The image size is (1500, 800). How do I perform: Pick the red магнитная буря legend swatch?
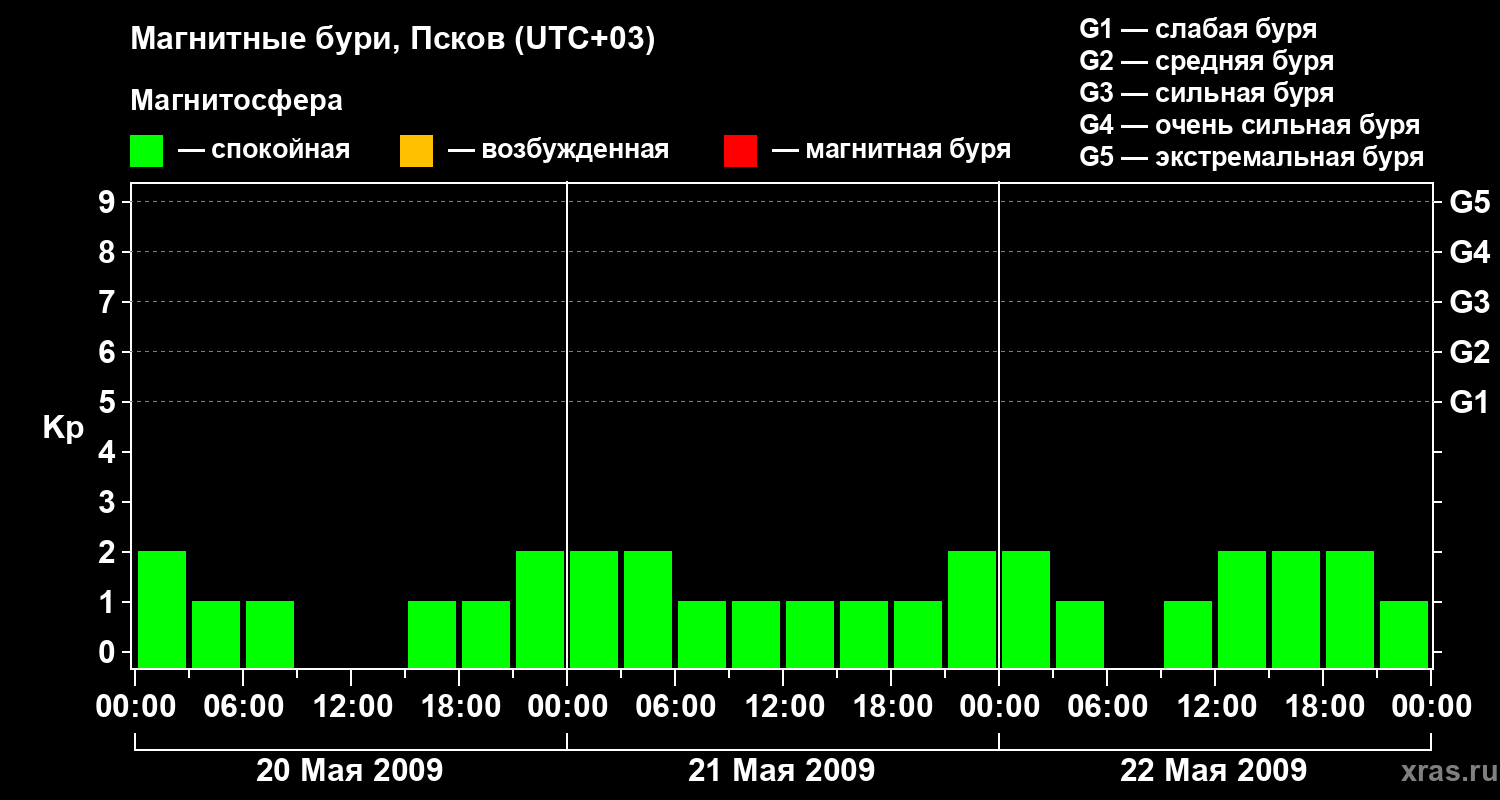740,151
